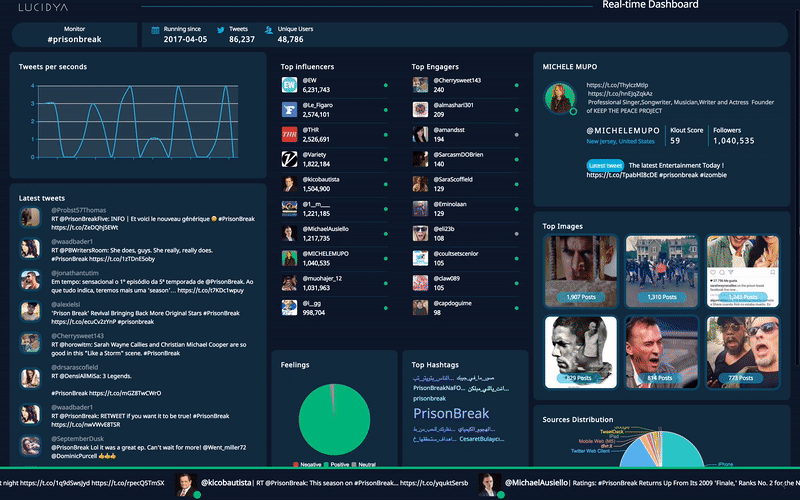Open @SaraScoffield engager avatar
800x500 pixels.
pos(420,184)
